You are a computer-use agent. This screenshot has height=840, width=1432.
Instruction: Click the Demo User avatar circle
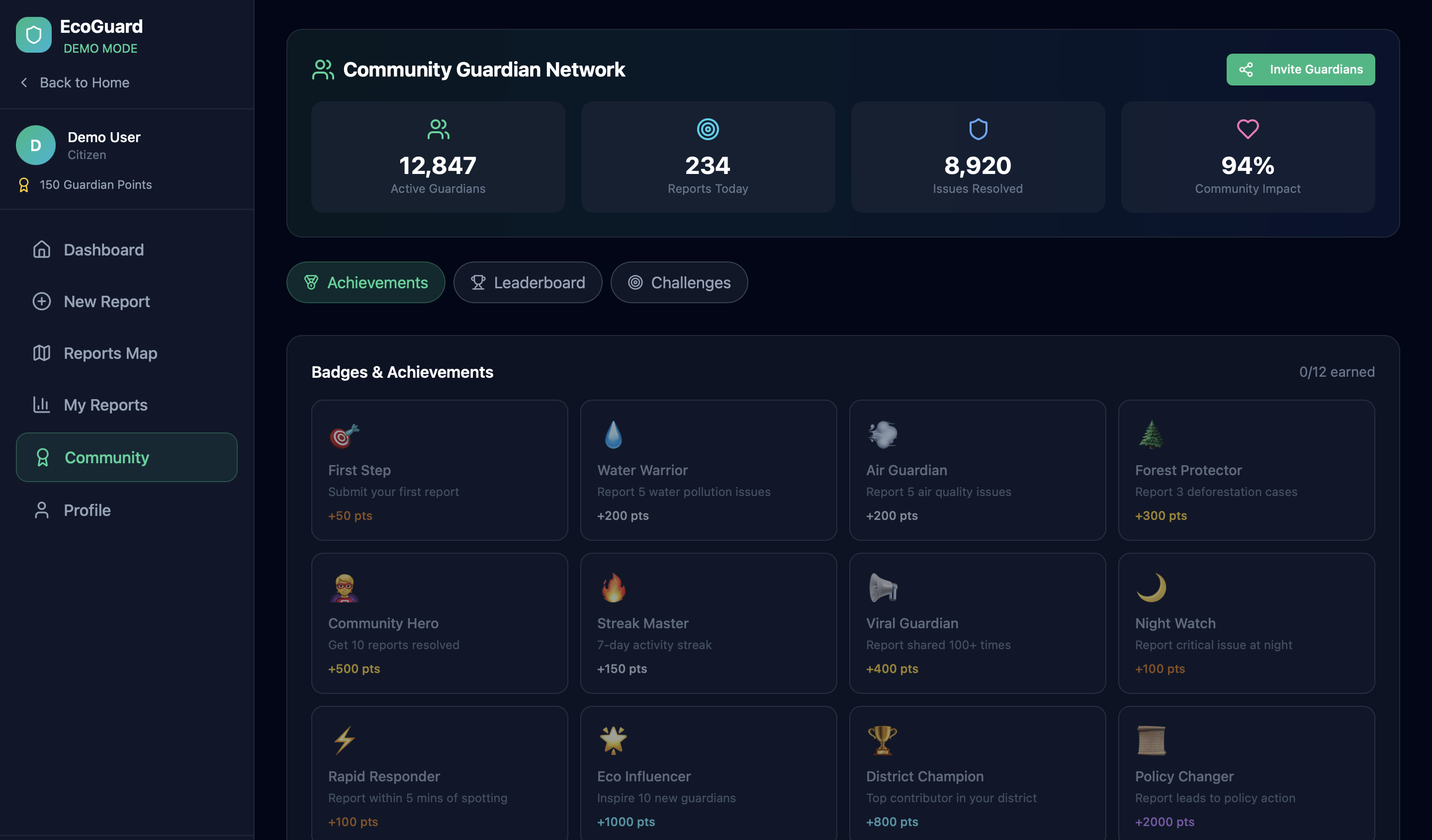[35, 146]
